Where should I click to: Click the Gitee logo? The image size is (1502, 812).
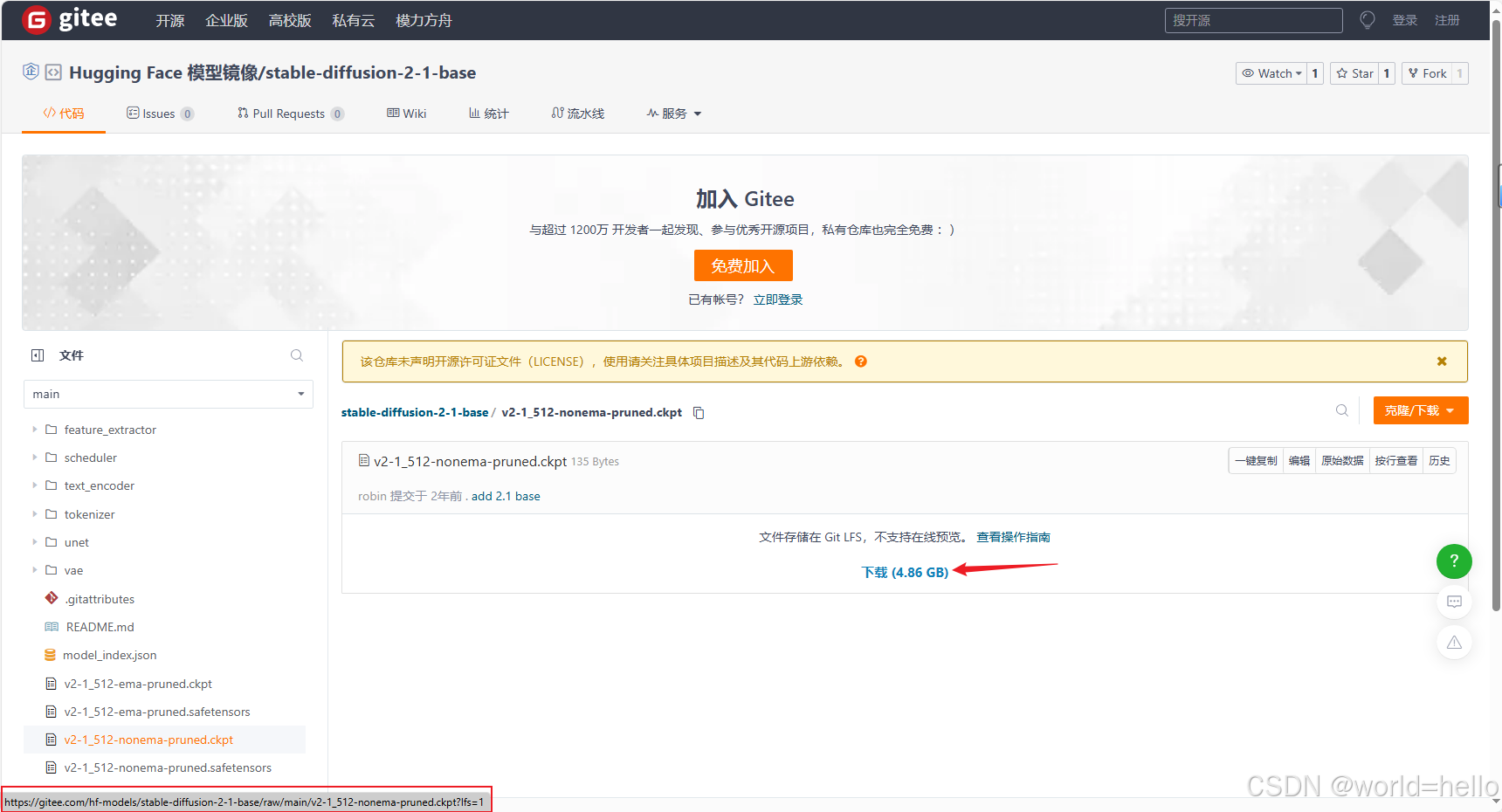point(70,19)
